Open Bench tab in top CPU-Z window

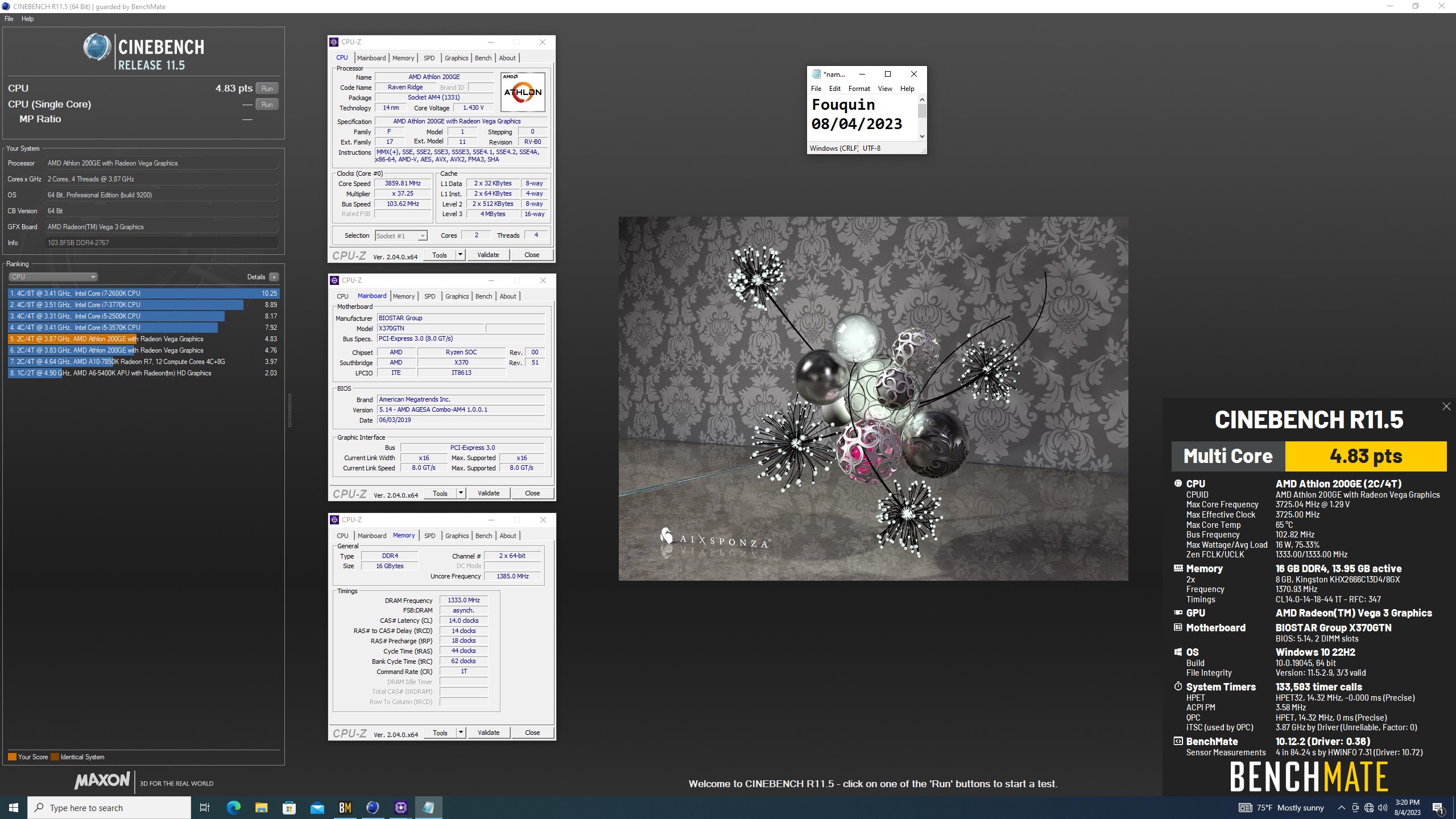(483, 58)
